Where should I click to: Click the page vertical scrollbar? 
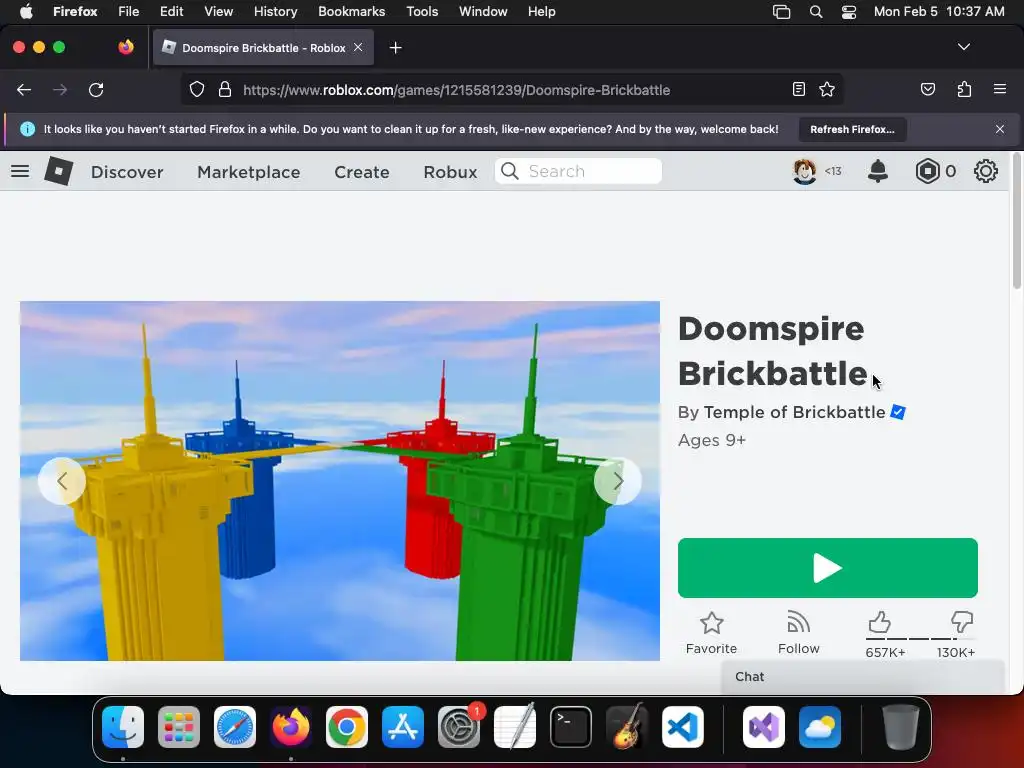tap(1017, 221)
